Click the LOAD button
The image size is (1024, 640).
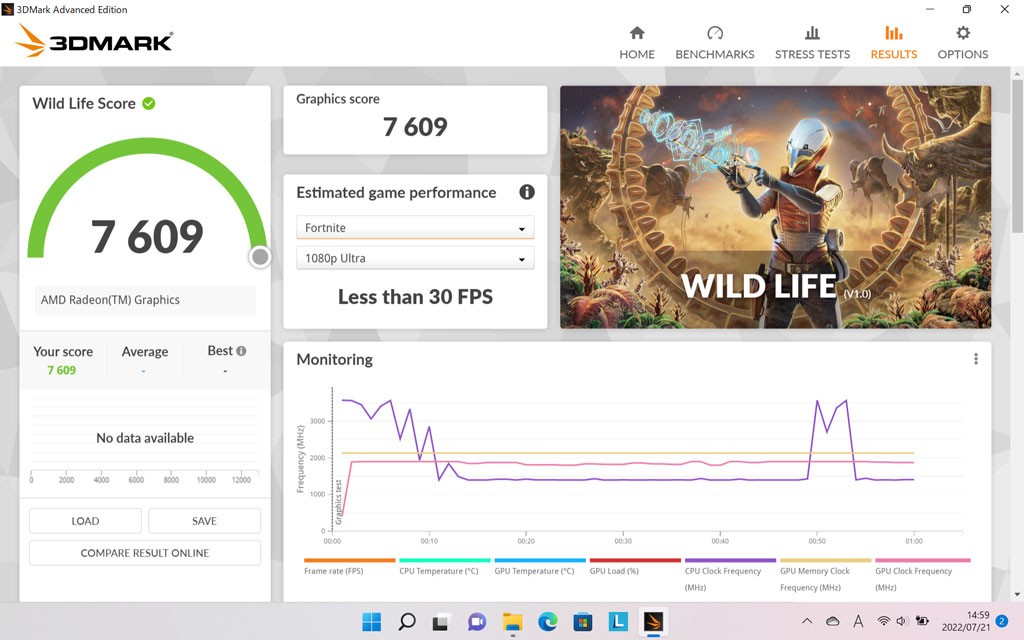85,521
